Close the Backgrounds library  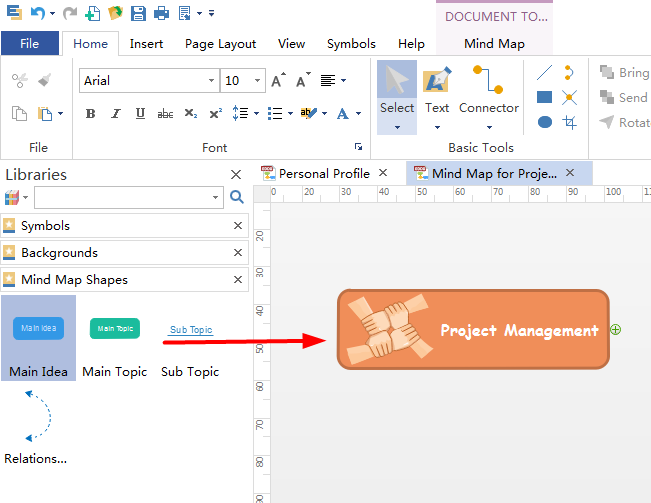(238, 253)
